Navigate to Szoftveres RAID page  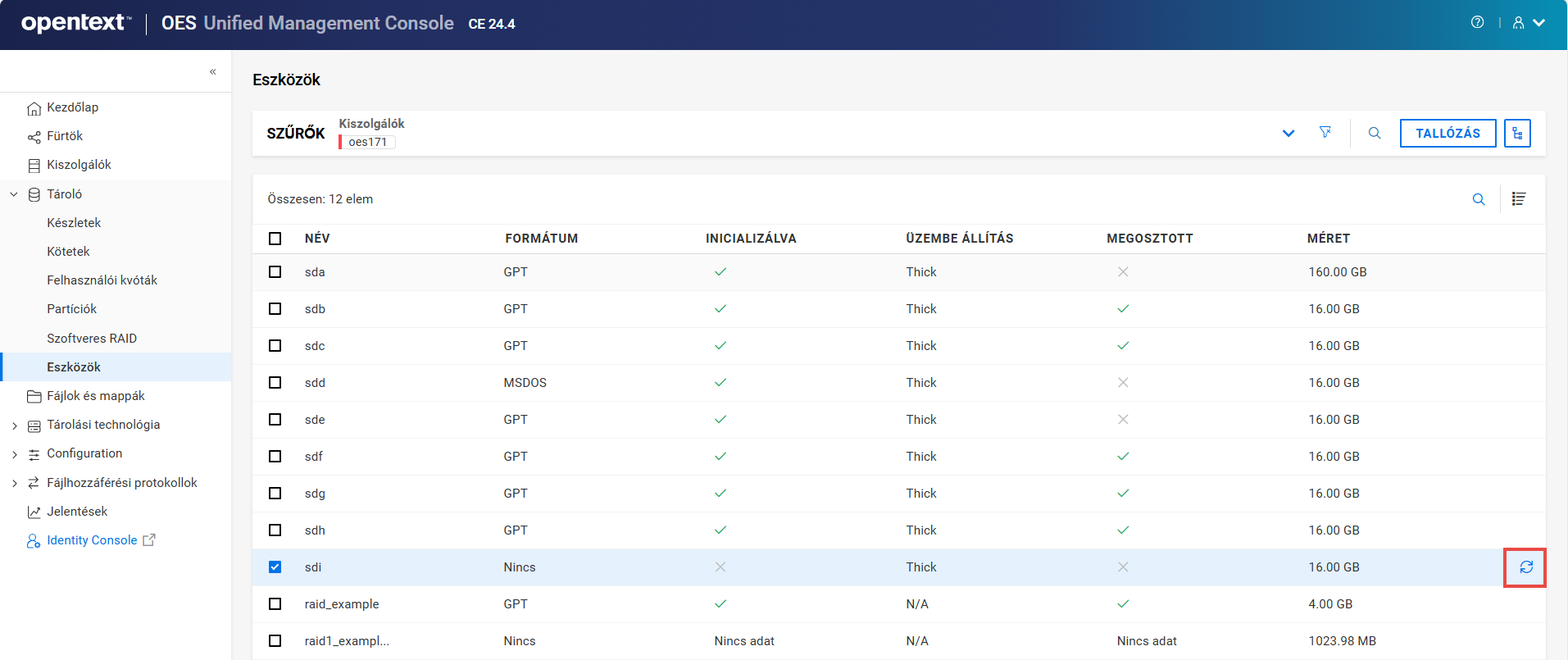(x=92, y=339)
